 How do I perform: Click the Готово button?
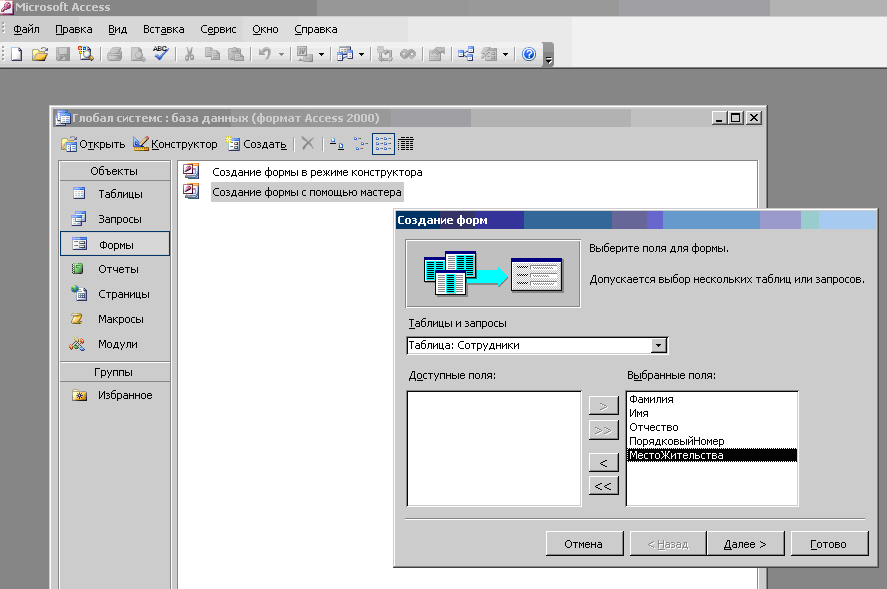pyautogui.click(x=829, y=544)
